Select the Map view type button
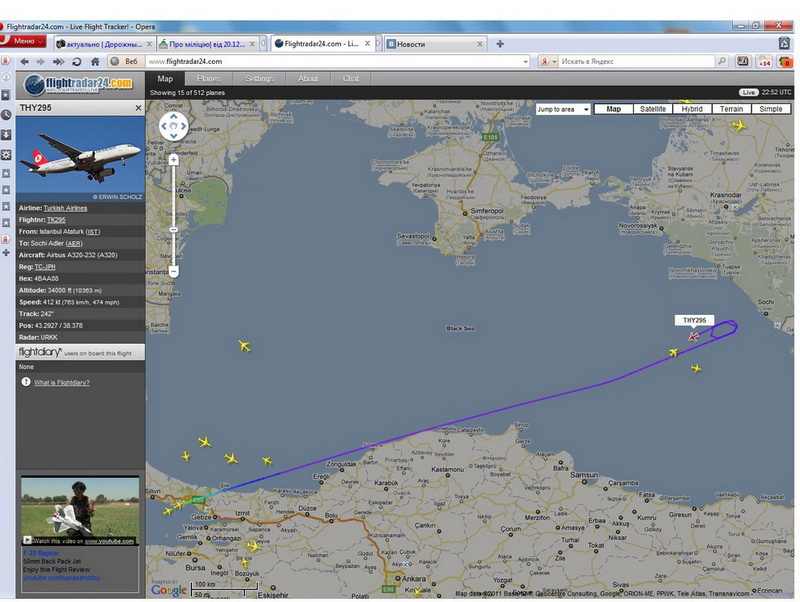 (x=613, y=109)
